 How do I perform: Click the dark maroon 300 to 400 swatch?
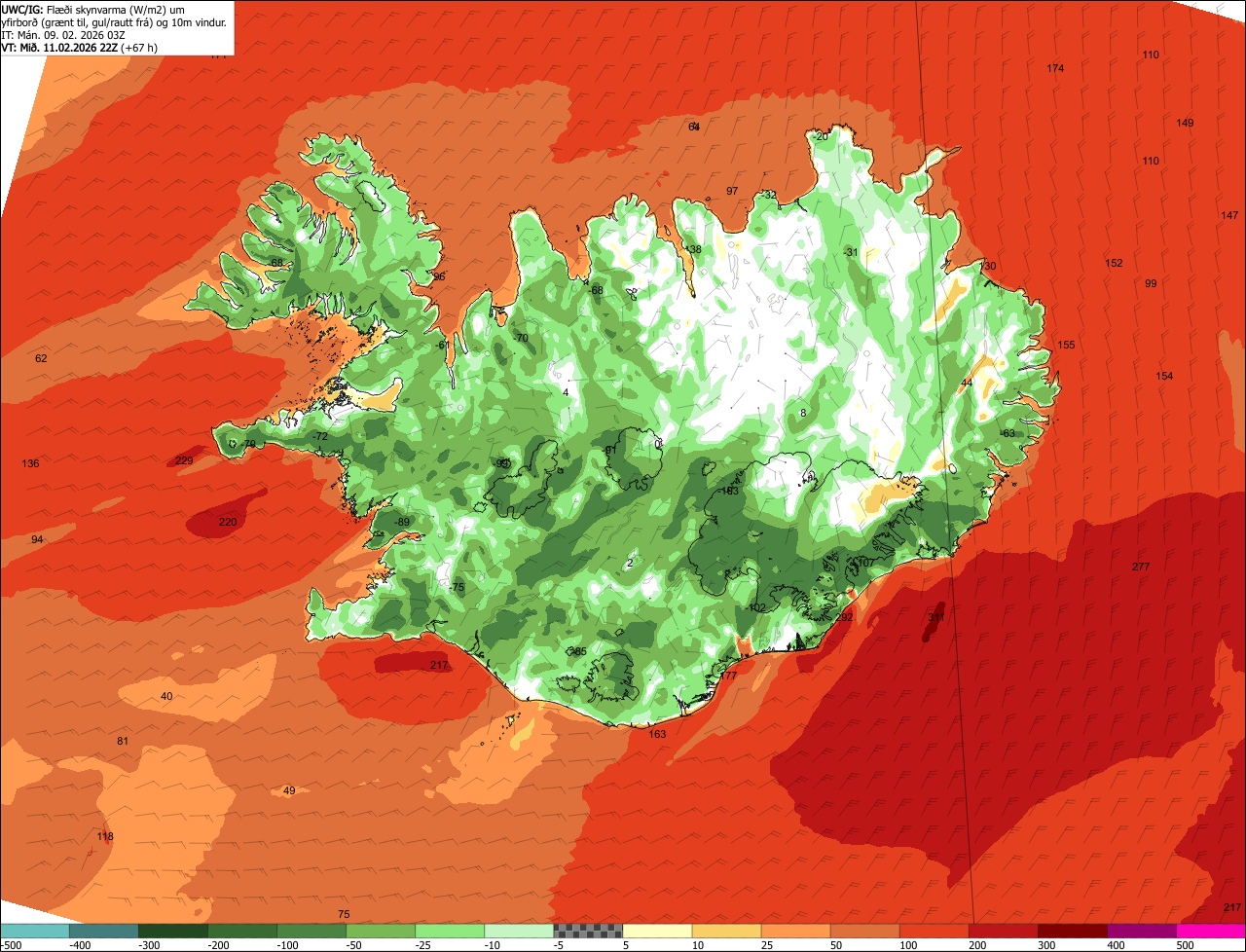click(1072, 931)
